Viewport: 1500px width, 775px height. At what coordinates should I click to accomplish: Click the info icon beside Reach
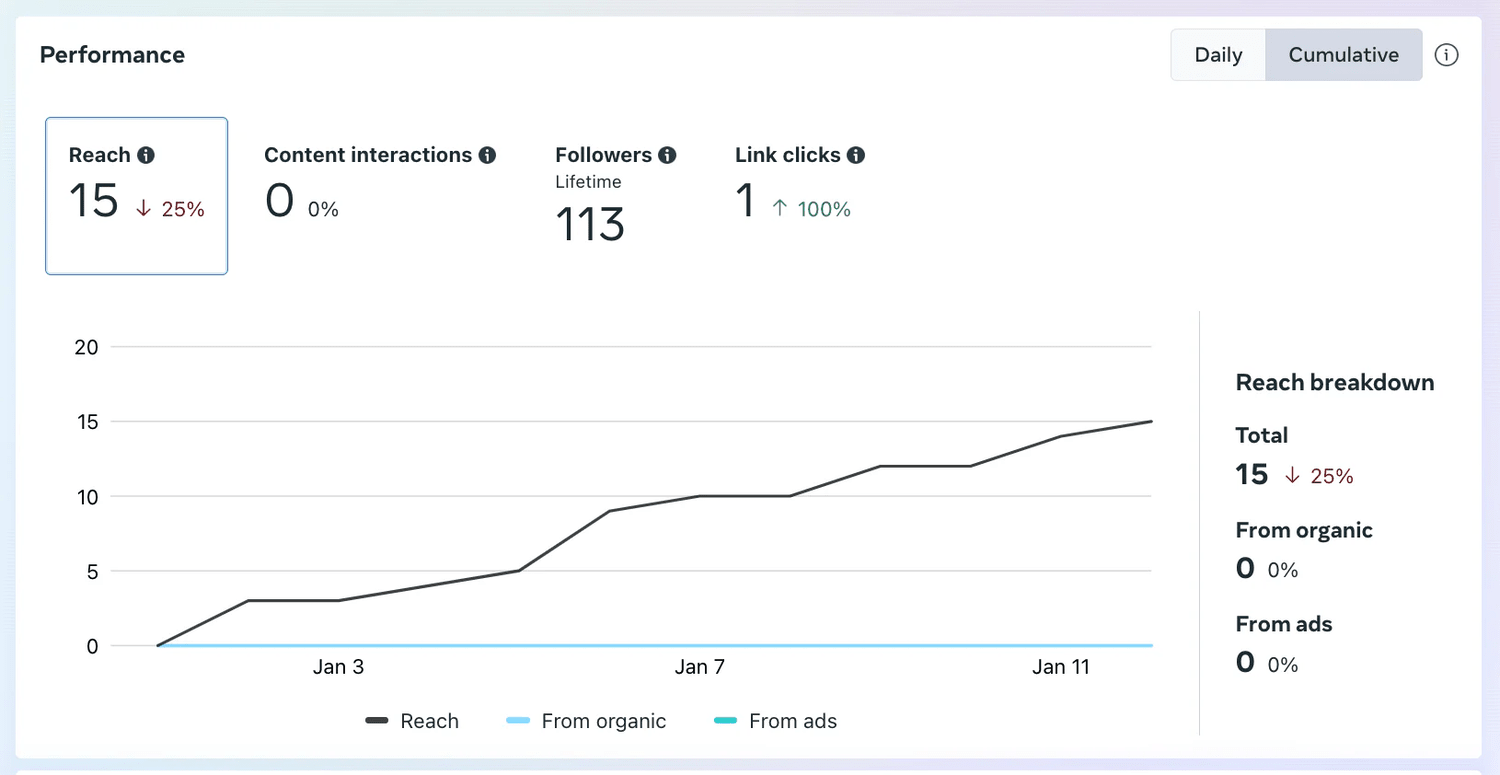(x=146, y=155)
